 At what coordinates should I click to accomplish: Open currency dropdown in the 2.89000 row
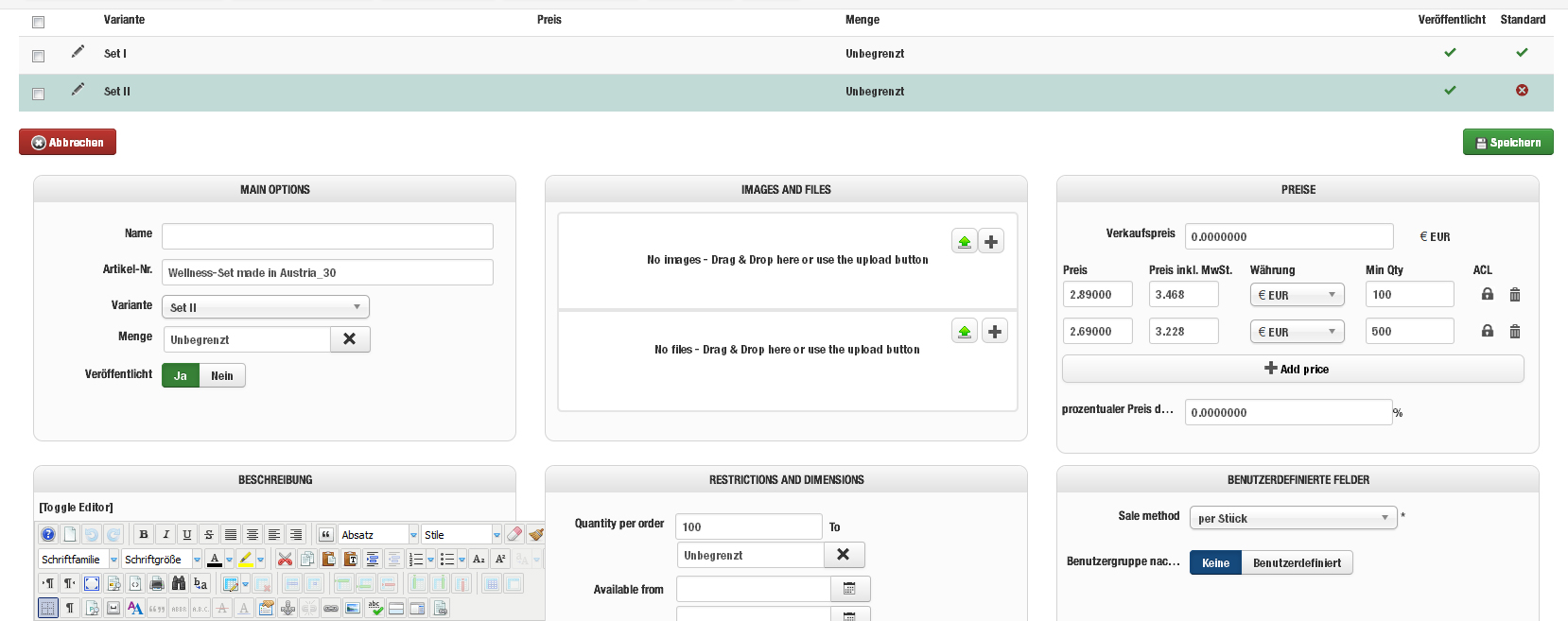(x=1297, y=294)
